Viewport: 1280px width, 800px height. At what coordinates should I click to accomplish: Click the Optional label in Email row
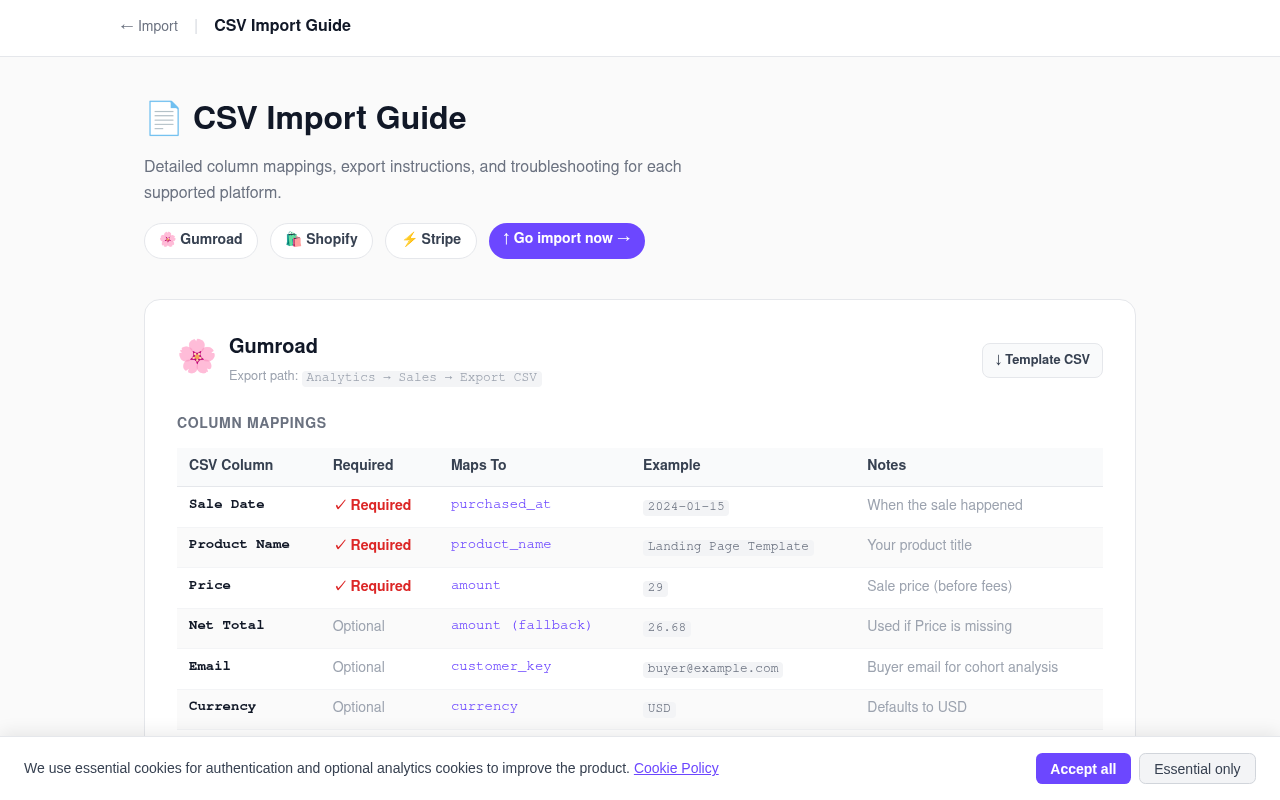(359, 667)
